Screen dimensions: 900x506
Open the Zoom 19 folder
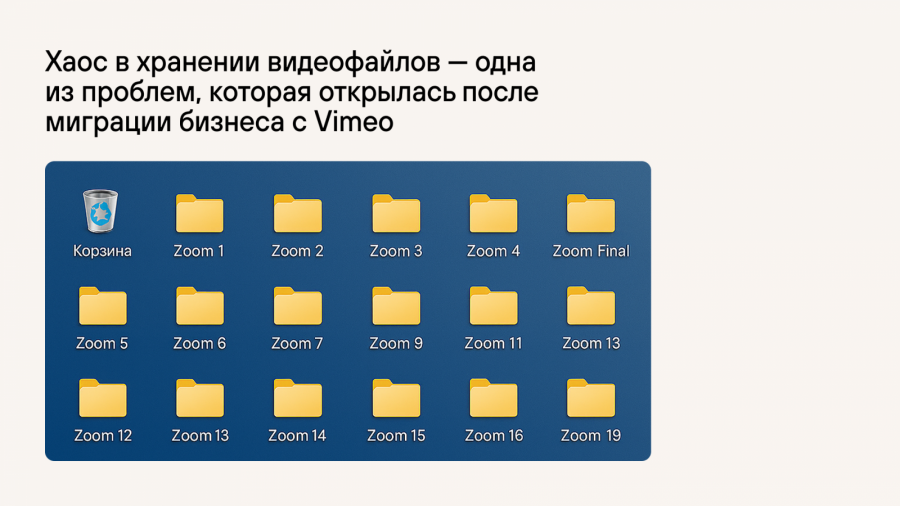pos(591,398)
